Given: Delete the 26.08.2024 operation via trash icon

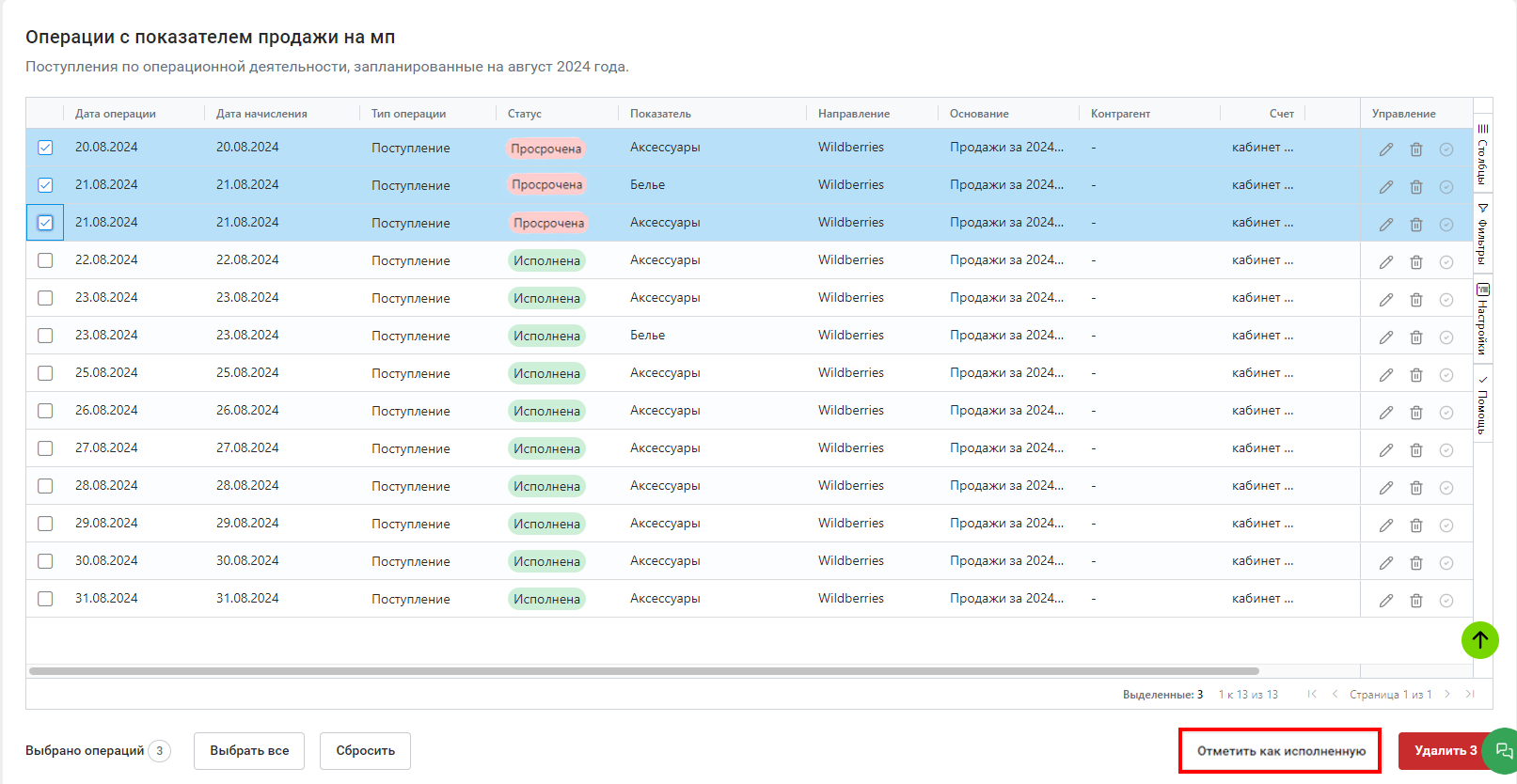Looking at the screenshot, I should click(x=1416, y=413).
